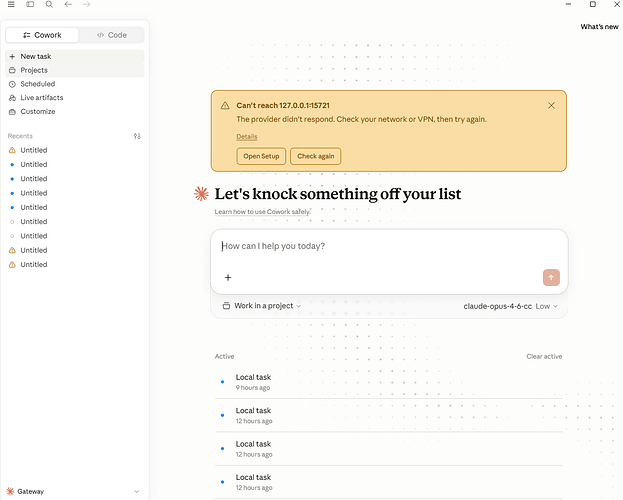This screenshot has height=500, width=623.
Task: Click the Projects folder icon
Action: pyautogui.click(x=12, y=70)
